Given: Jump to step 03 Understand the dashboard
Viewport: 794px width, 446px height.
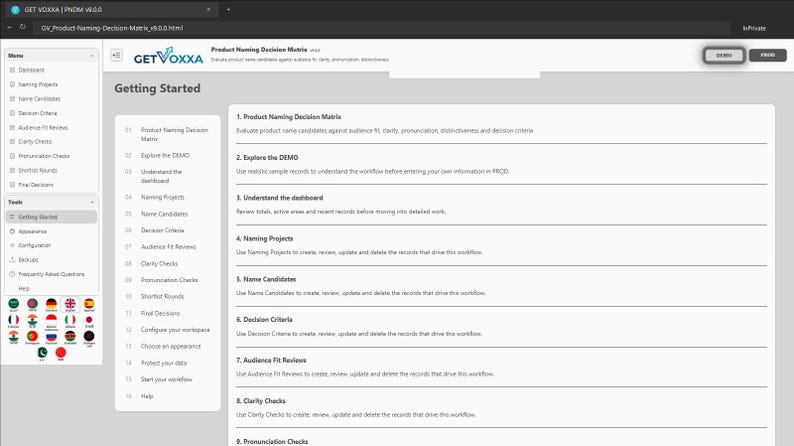Looking at the screenshot, I should coord(168,176).
